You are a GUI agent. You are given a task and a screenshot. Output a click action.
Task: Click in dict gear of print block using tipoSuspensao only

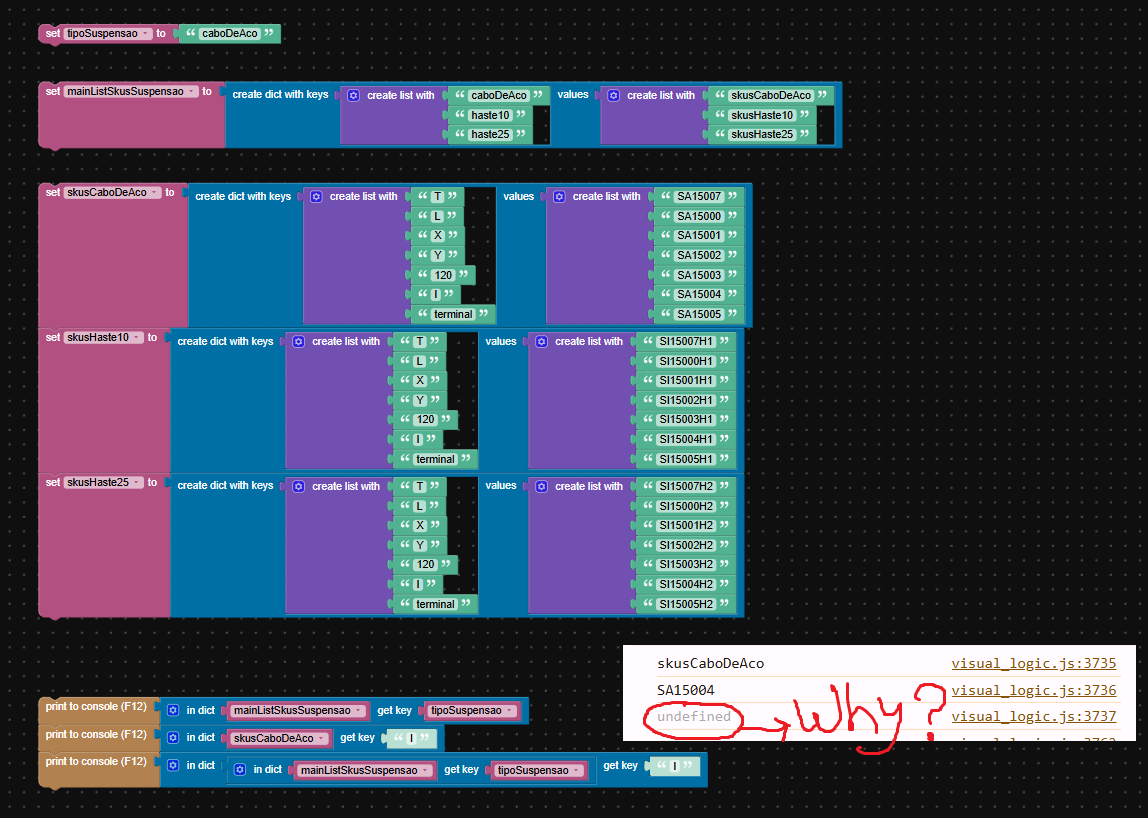click(173, 710)
